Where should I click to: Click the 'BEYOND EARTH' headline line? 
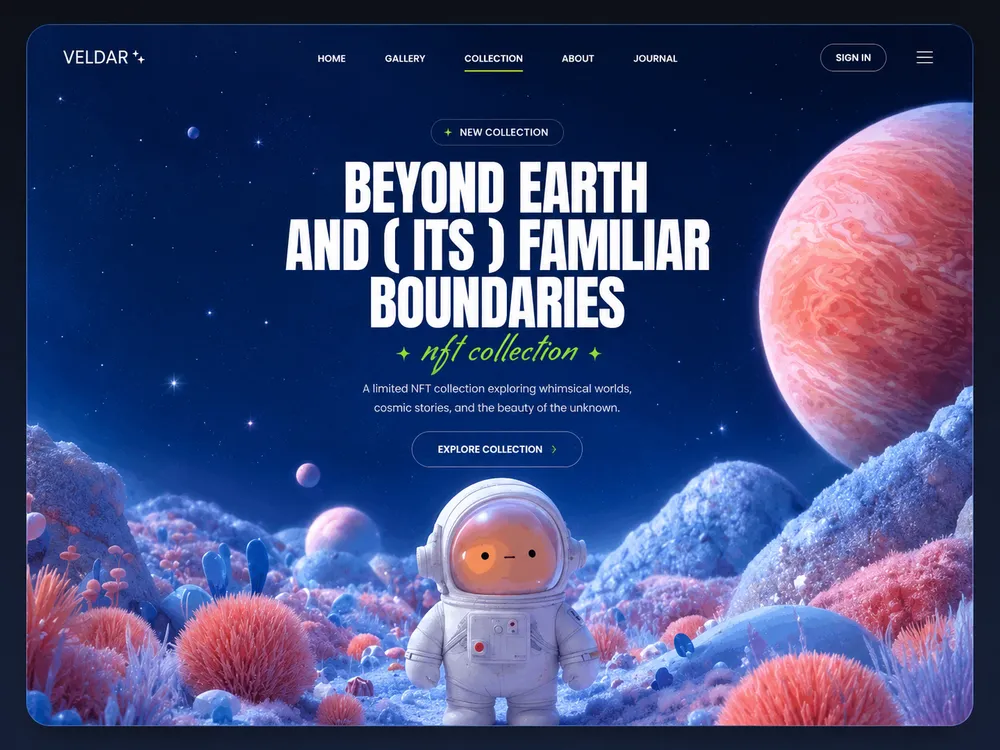[496, 187]
